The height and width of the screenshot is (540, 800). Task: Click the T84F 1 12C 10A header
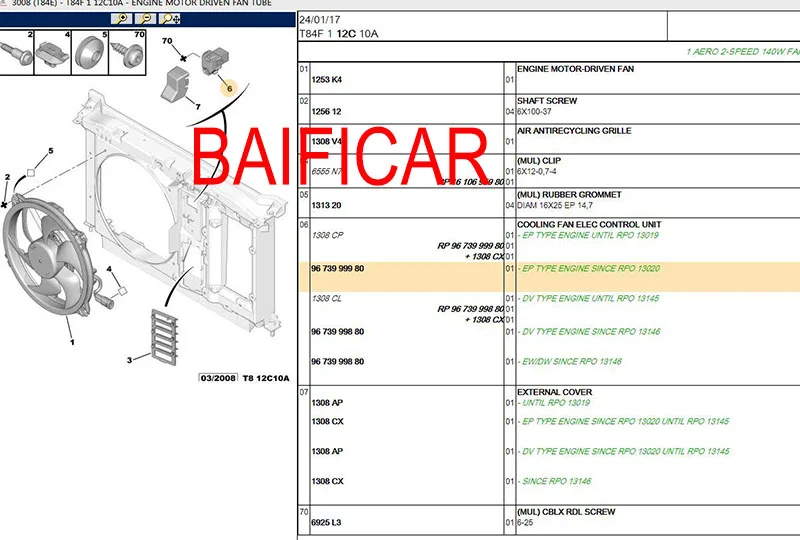point(339,34)
